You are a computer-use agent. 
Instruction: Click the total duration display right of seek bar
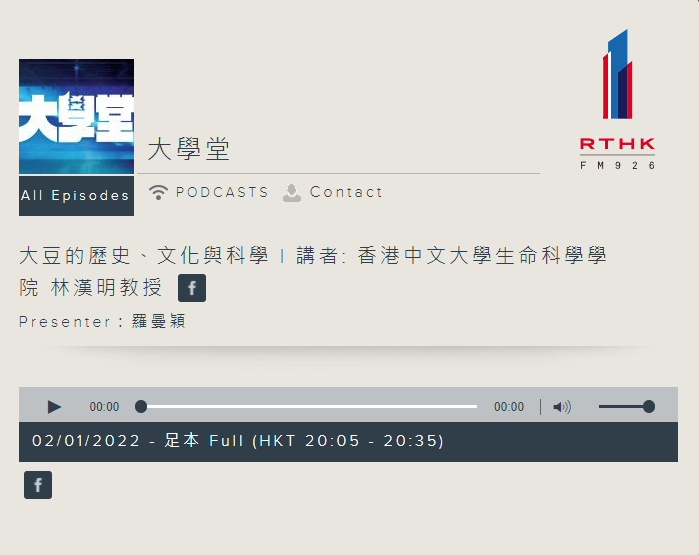coord(508,407)
